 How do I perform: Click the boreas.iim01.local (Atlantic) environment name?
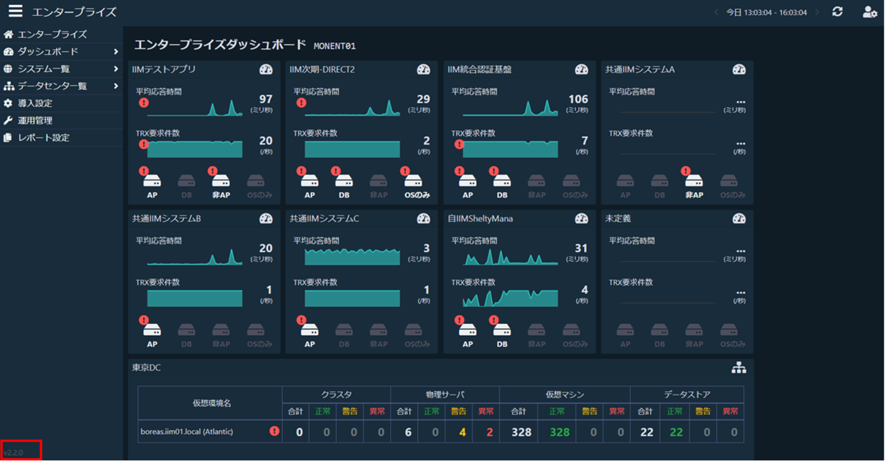click(x=186, y=432)
